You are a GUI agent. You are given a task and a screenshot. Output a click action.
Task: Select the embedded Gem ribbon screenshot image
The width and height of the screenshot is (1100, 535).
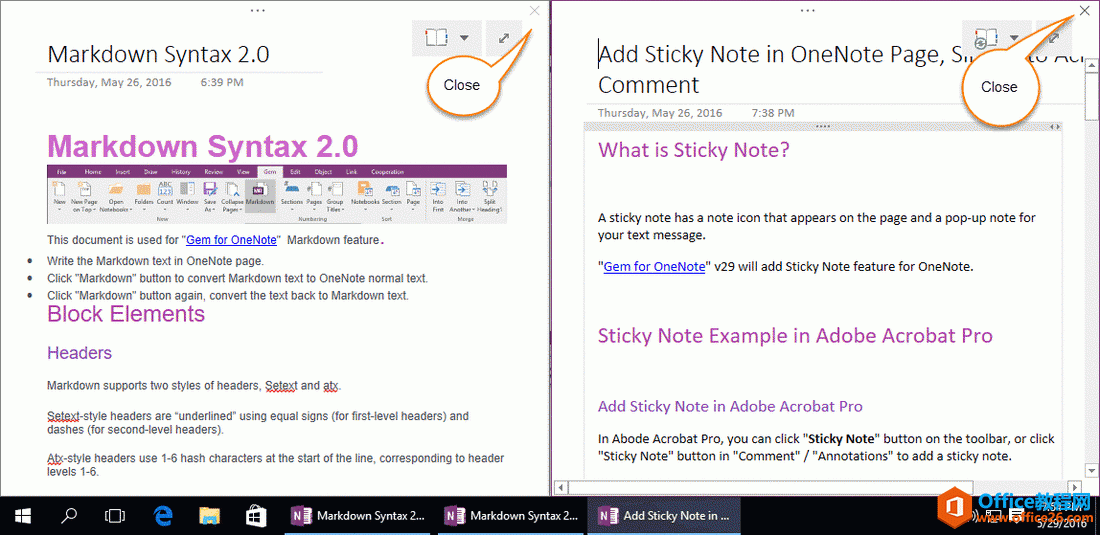click(x=276, y=194)
